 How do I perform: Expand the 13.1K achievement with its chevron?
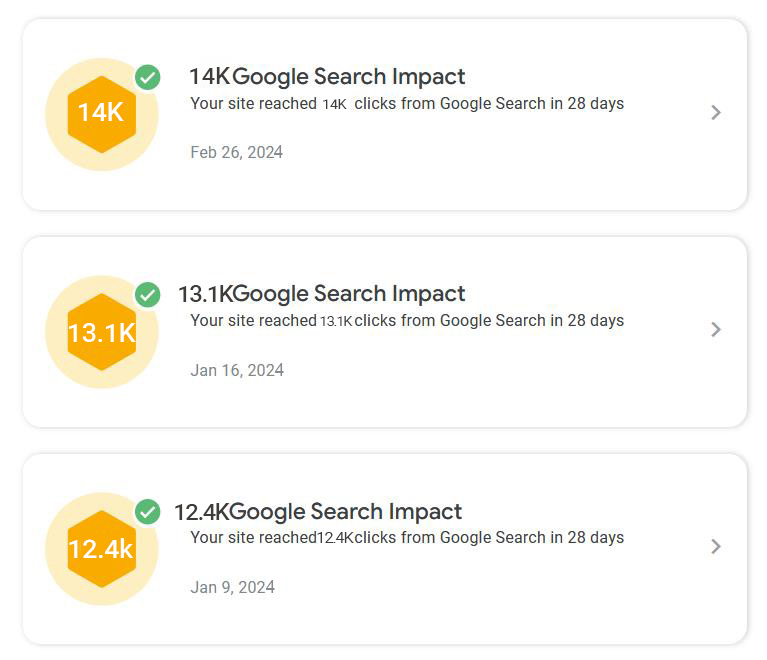[x=715, y=330]
